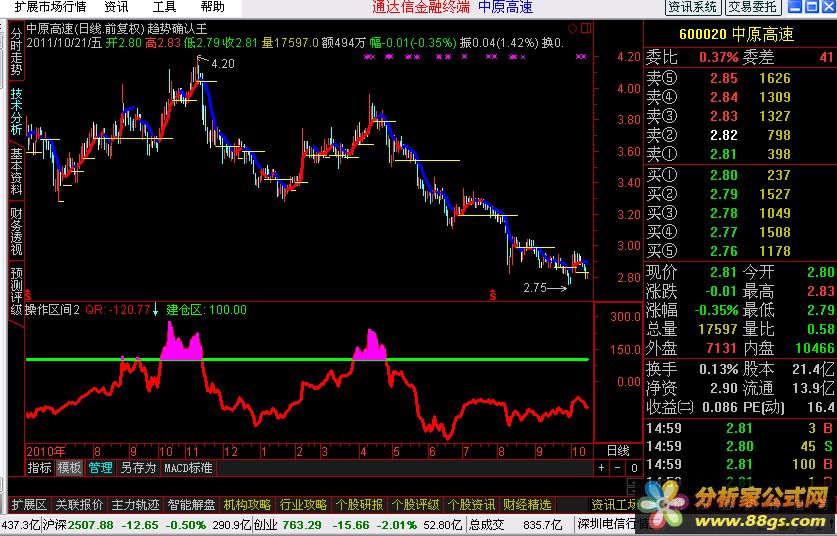
Task: Open the 帮助 menu
Action: [212, 7]
